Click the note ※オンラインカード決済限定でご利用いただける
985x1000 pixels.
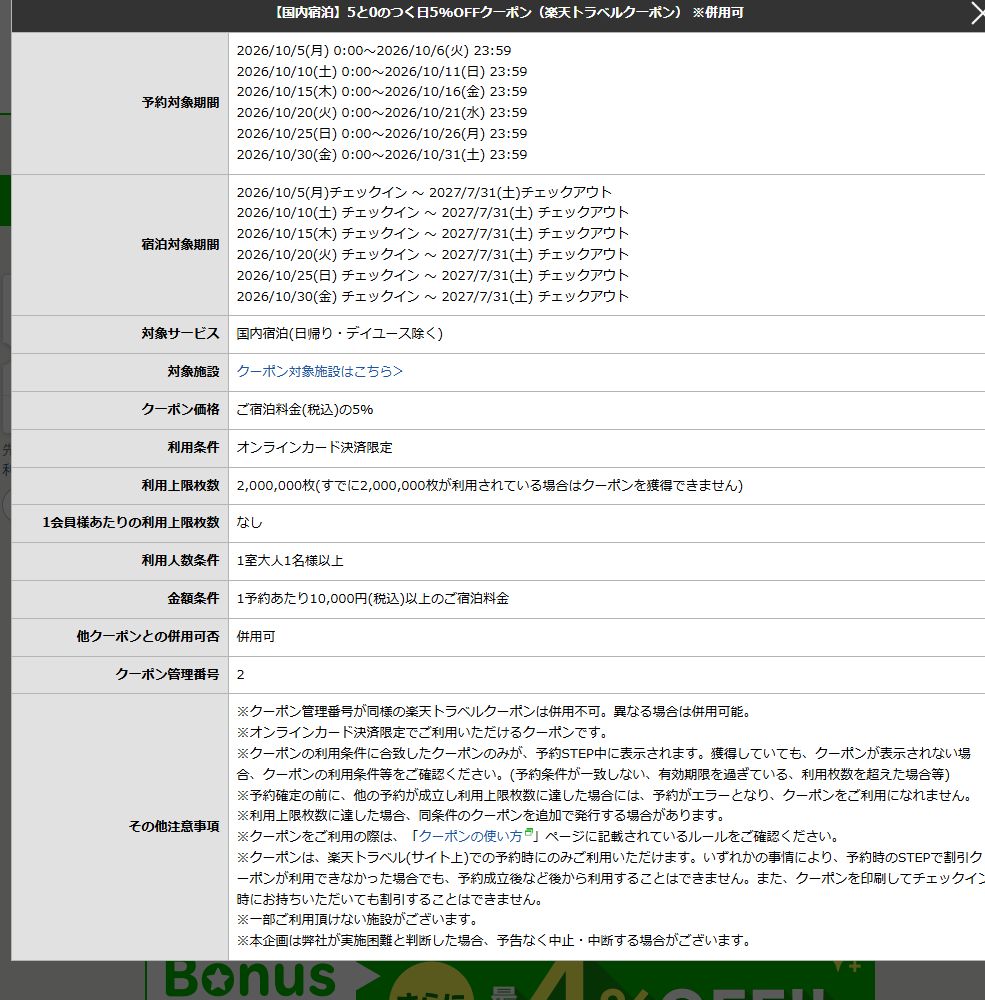pyautogui.click(x=424, y=732)
